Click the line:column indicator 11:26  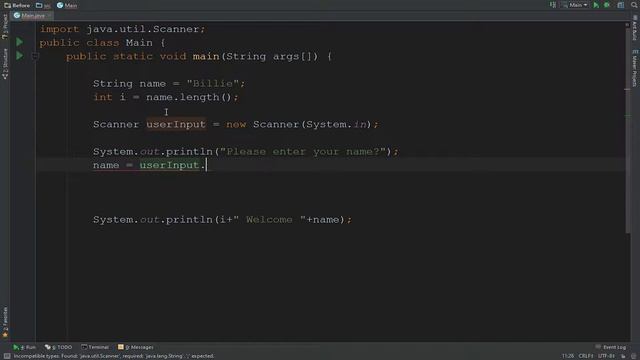567,356
